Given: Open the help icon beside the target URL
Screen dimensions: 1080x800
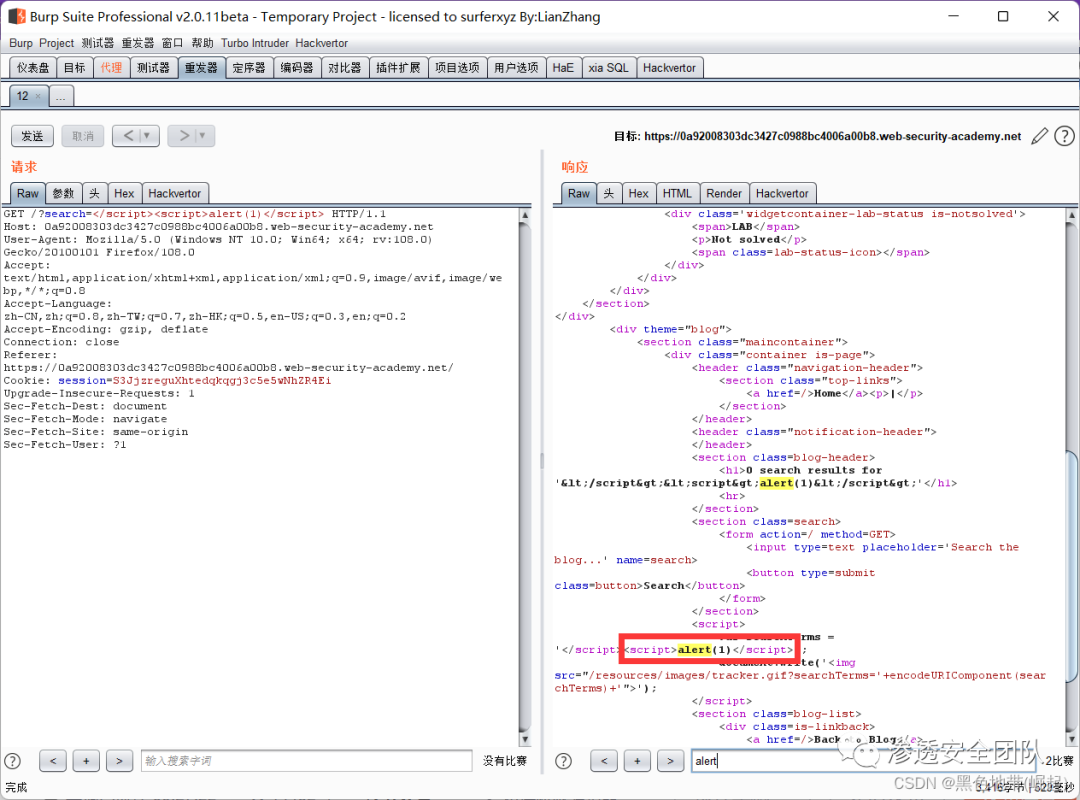Looking at the screenshot, I should click(1064, 136).
